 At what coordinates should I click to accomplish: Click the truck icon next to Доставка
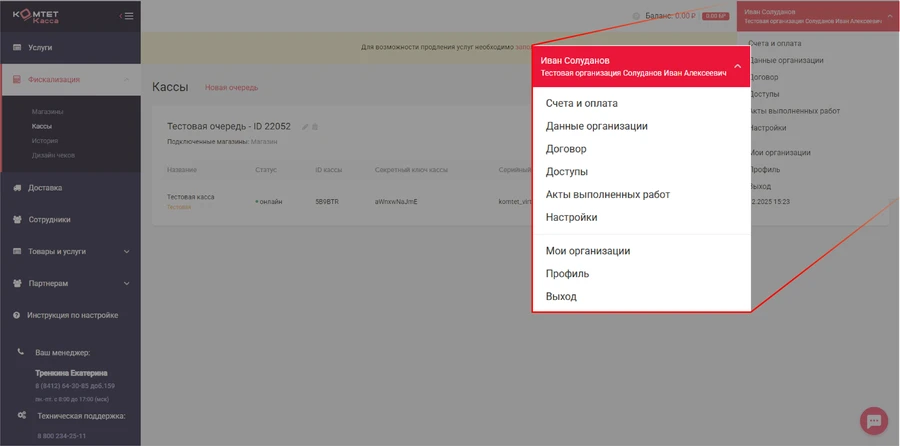[x=17, y=187]
